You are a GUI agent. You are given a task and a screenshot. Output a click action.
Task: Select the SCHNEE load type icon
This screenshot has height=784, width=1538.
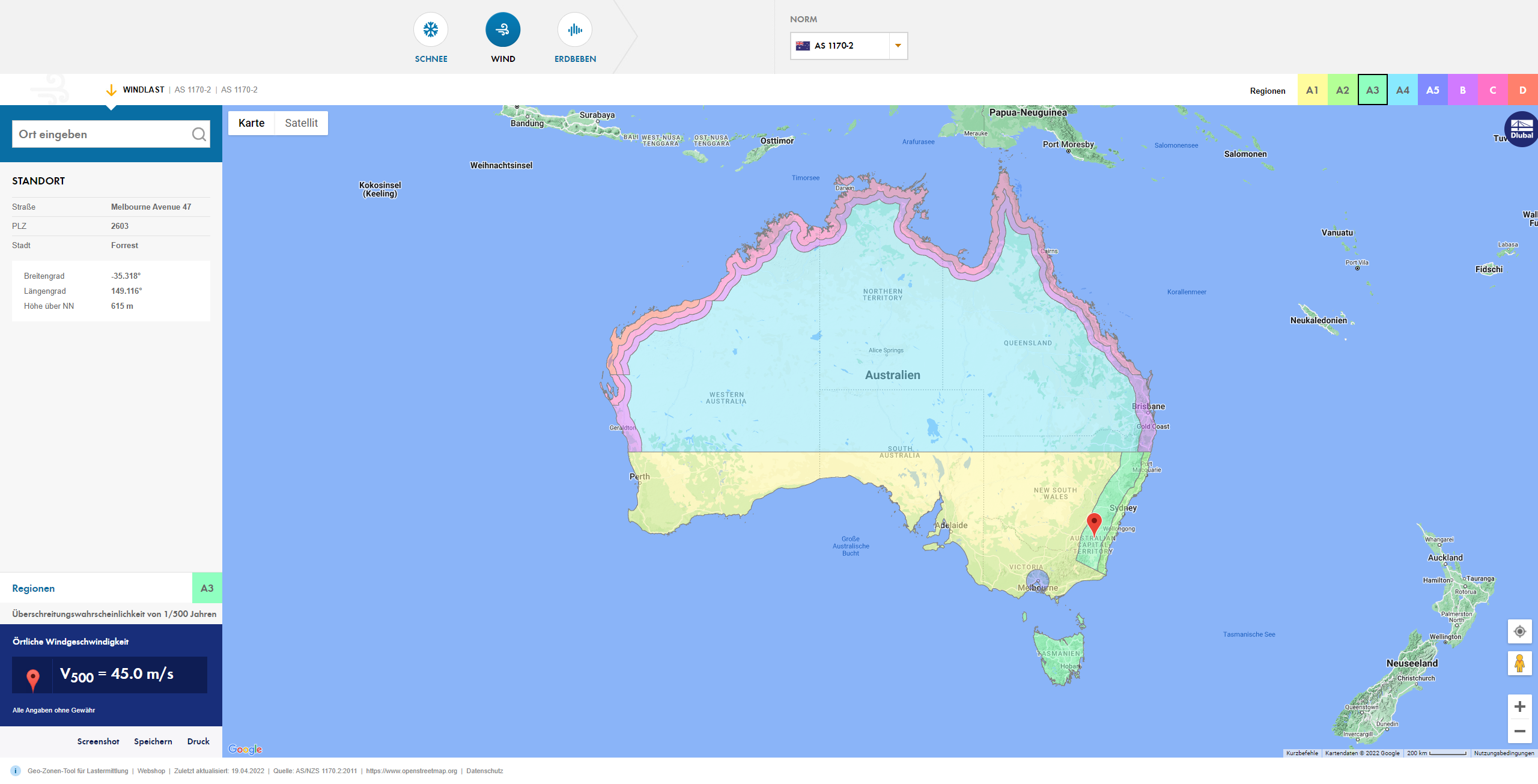click(430, 29)
